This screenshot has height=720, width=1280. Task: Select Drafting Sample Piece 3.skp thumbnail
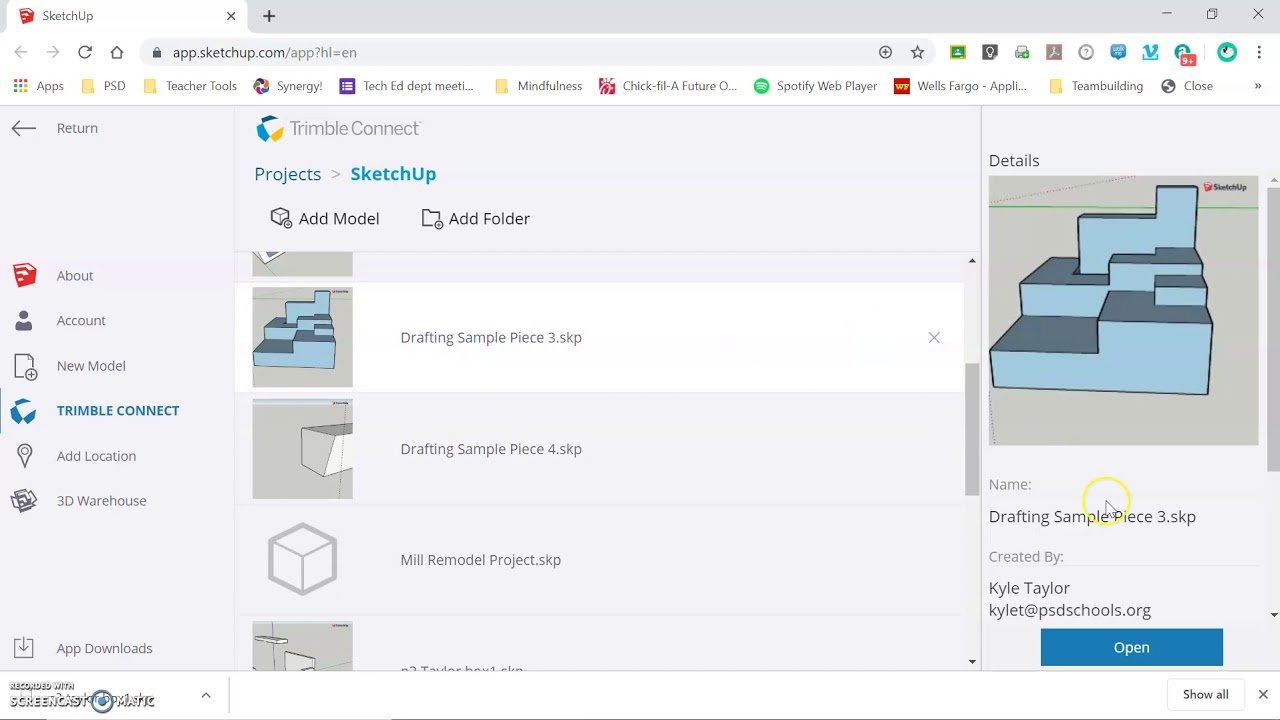(302, 337)
